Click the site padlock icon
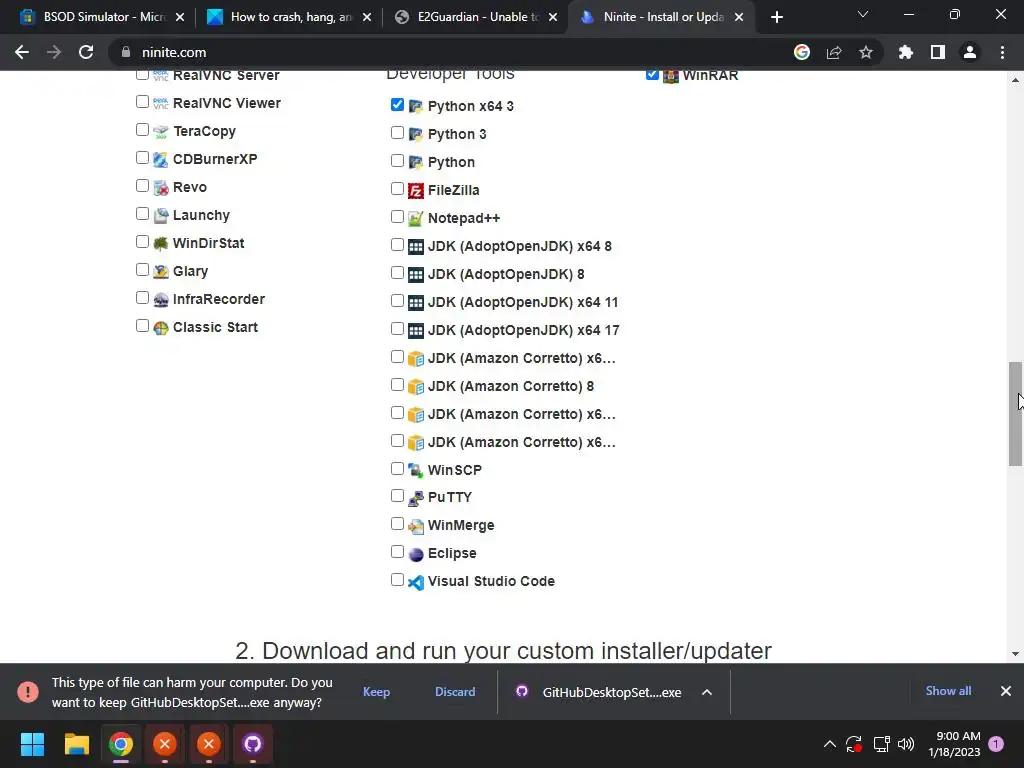 pos(125,52)
